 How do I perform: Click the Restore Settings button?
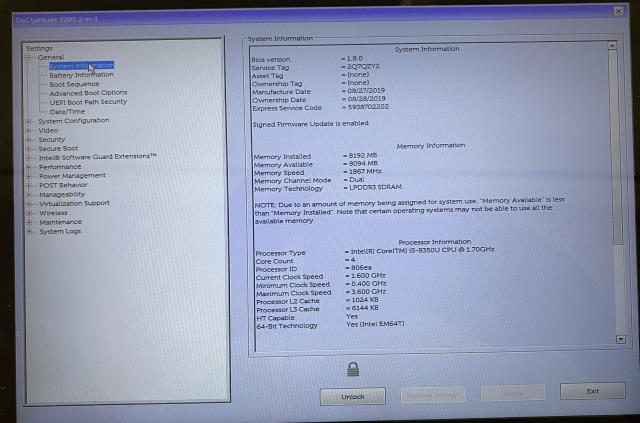[x=433, y=395]
